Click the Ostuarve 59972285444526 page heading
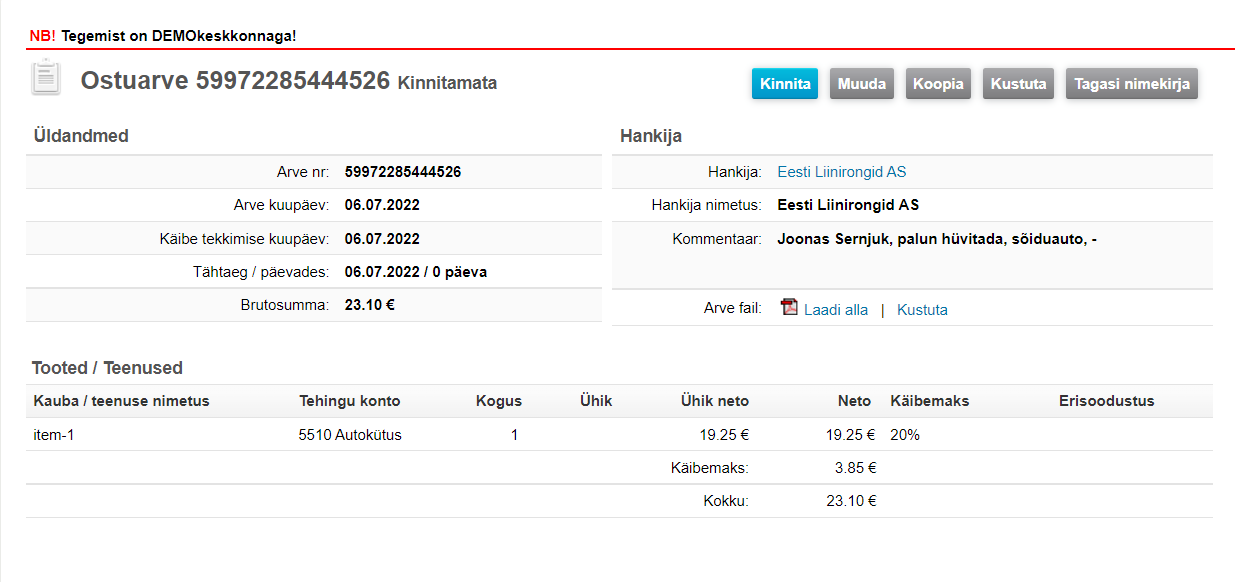 [235, 81]
